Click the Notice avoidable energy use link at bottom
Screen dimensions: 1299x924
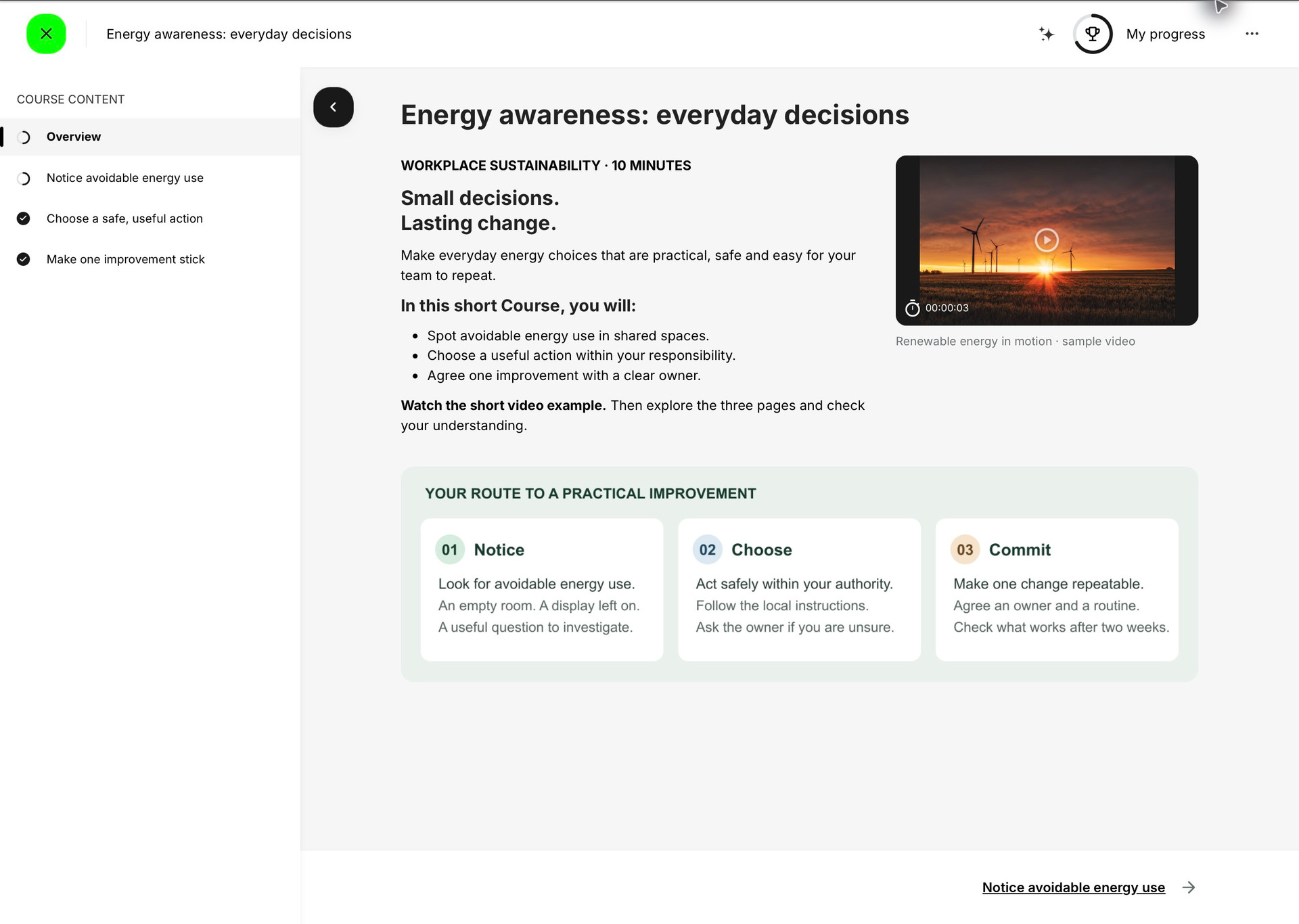coord(1074,887)
